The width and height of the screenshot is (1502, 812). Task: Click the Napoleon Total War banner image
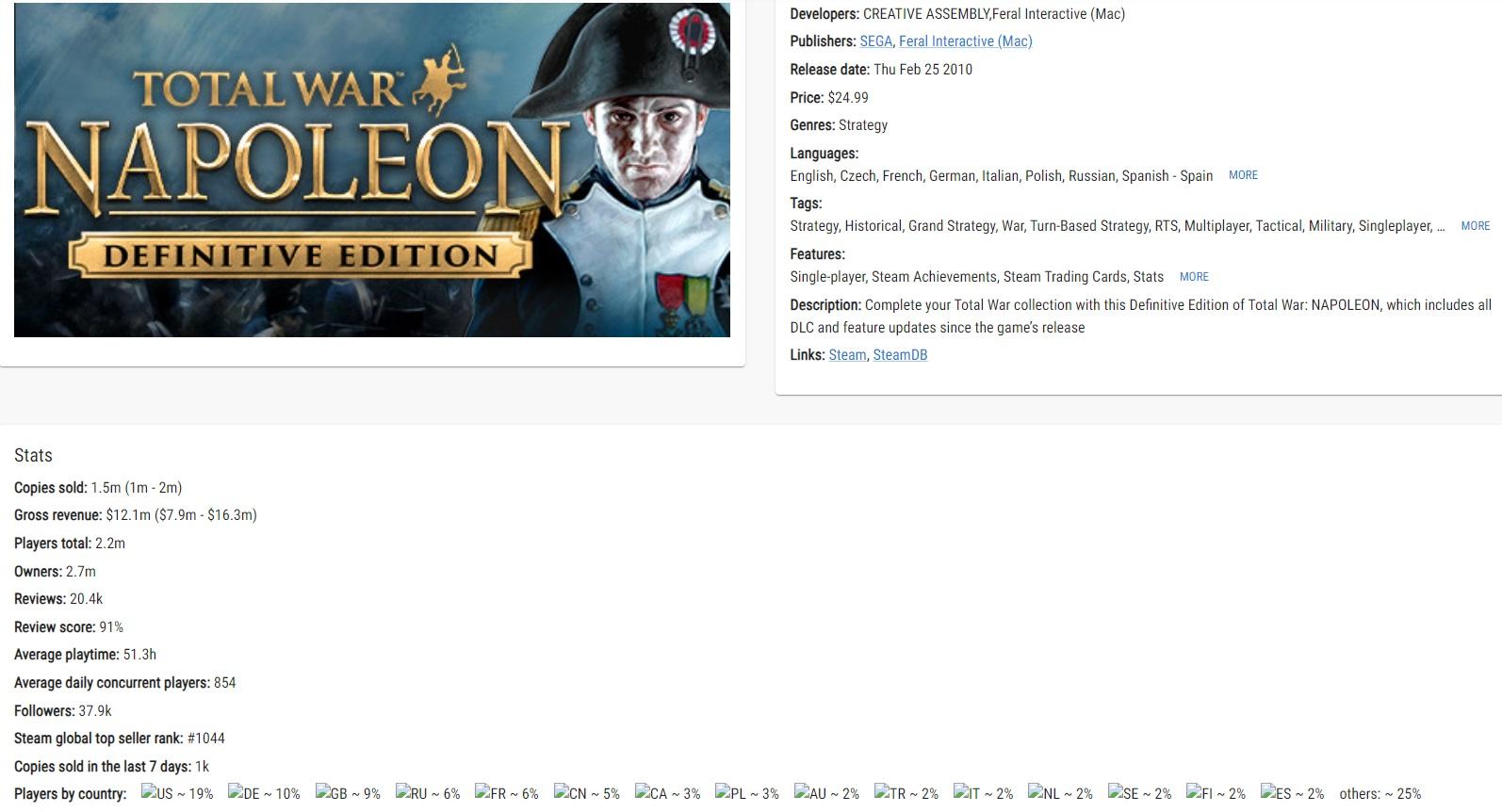click(x=372, y=170)
